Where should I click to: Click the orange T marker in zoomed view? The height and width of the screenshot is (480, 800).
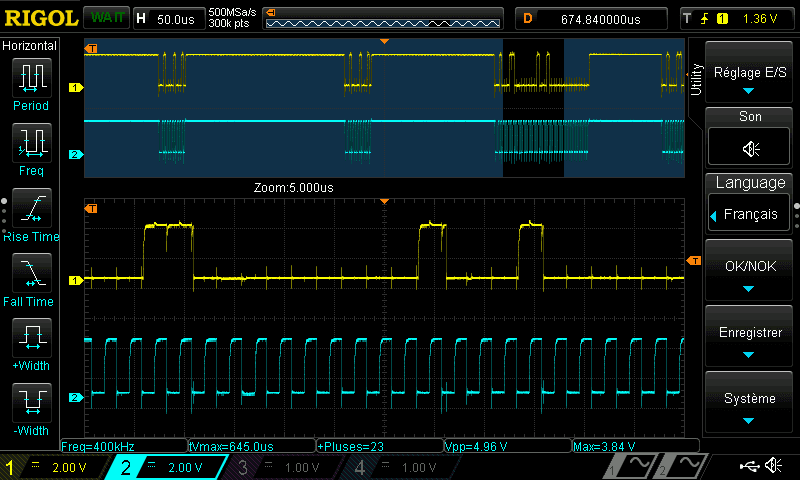(x=91, y=209)
